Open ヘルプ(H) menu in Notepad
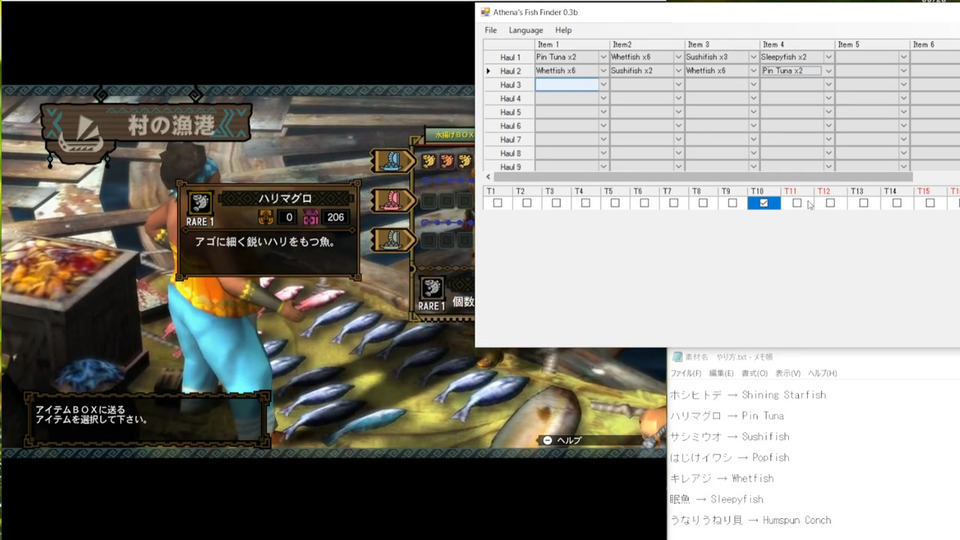Viewport: 960px width, 540px height. point(822,373)
